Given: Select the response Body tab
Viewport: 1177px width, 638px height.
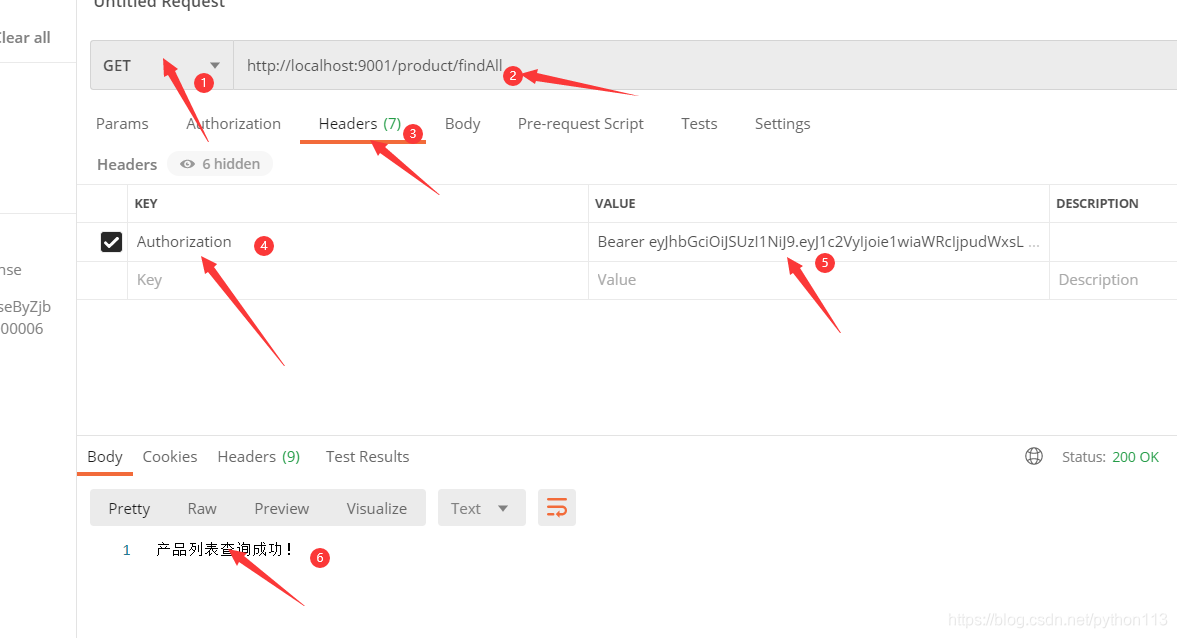Looking at the screenshot, I should click(x=105, y=456).
